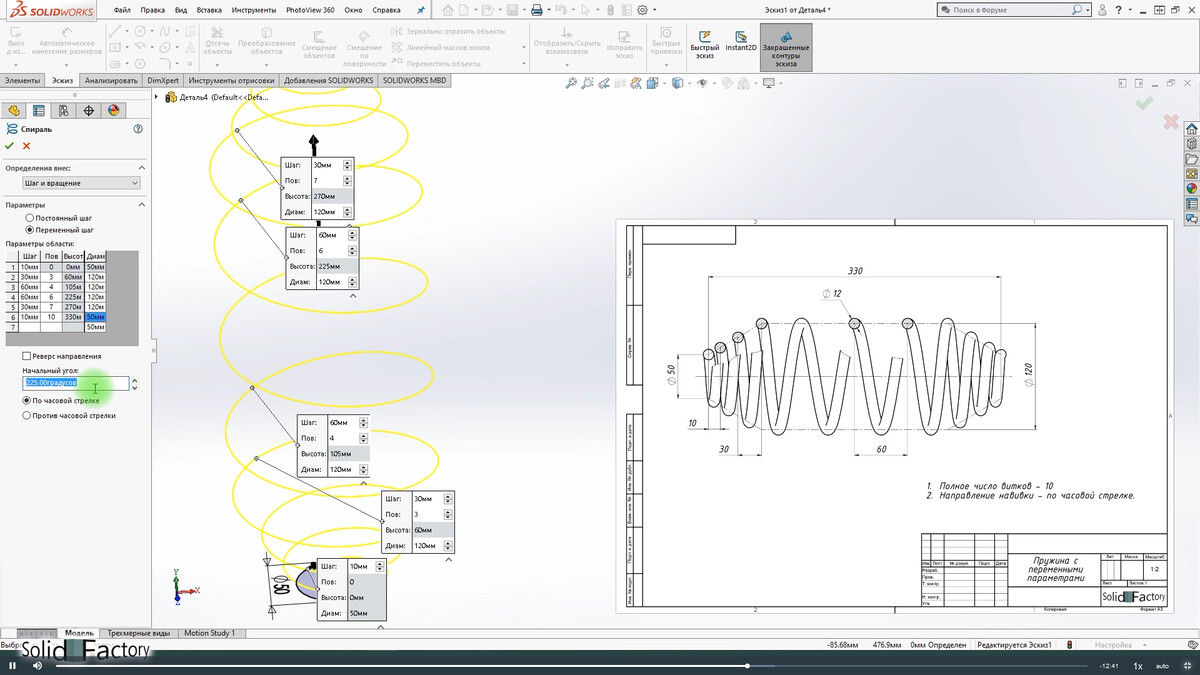Click the Начальный угол input field
This screenshot has height=675, width=1200.
76,383
